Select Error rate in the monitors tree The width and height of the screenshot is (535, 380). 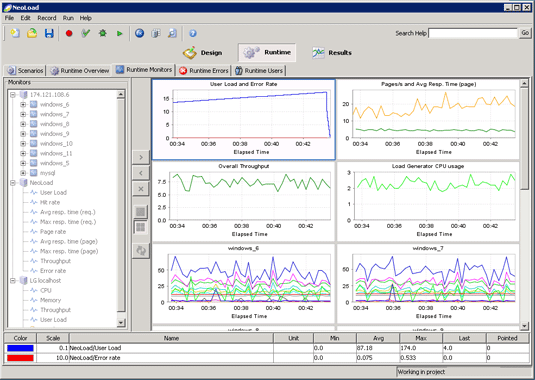[x=53, y=271]
